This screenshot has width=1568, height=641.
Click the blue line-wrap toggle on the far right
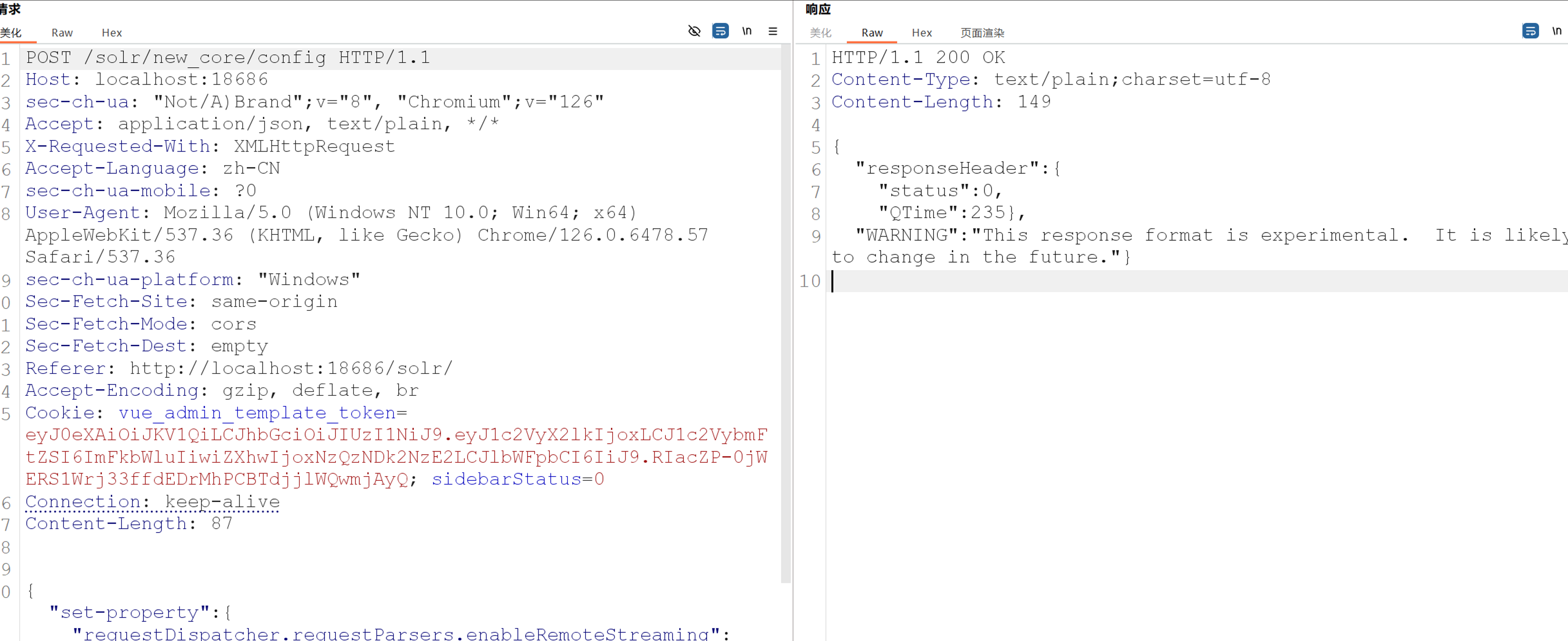click(x=1530, y=31)
